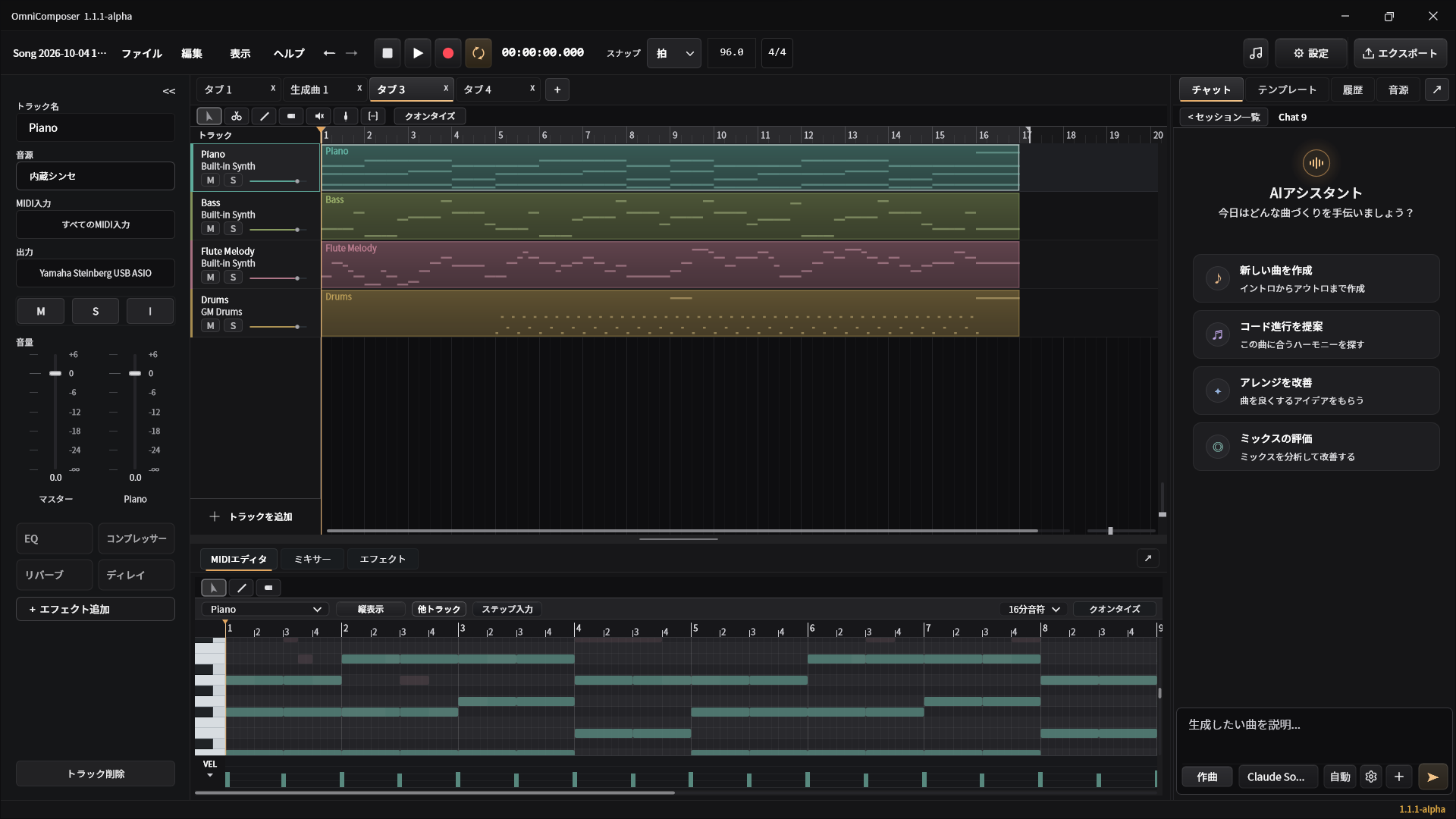1456x819 pixels.
Task: Open the chat settings gear icon
Action: 1371,777
